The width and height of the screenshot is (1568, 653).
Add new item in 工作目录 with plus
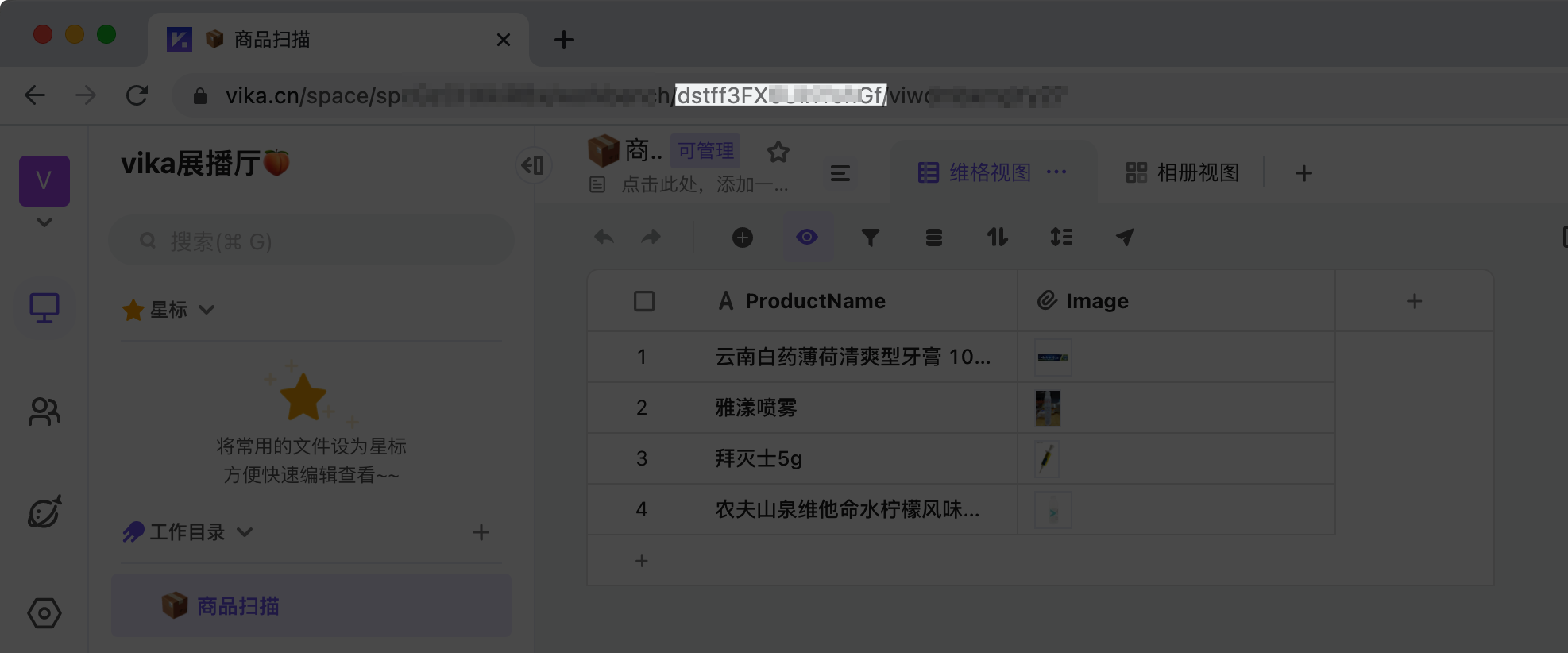tap(481, 531)
